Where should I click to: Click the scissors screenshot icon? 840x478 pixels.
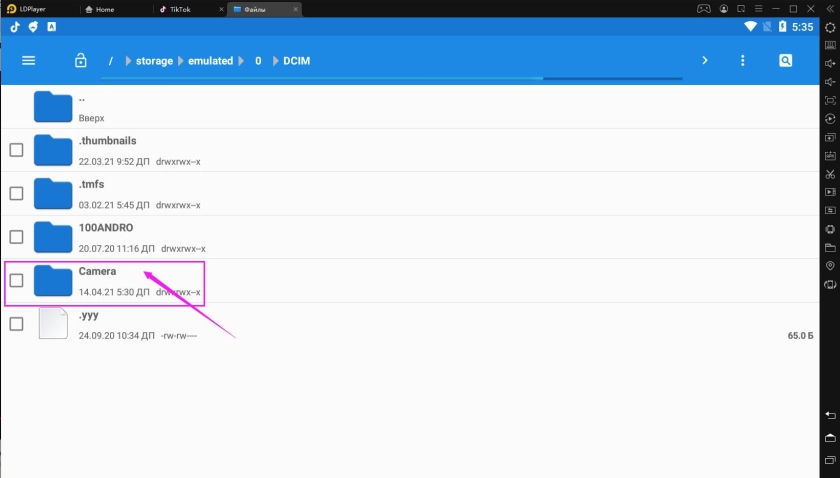coord(830,173)
